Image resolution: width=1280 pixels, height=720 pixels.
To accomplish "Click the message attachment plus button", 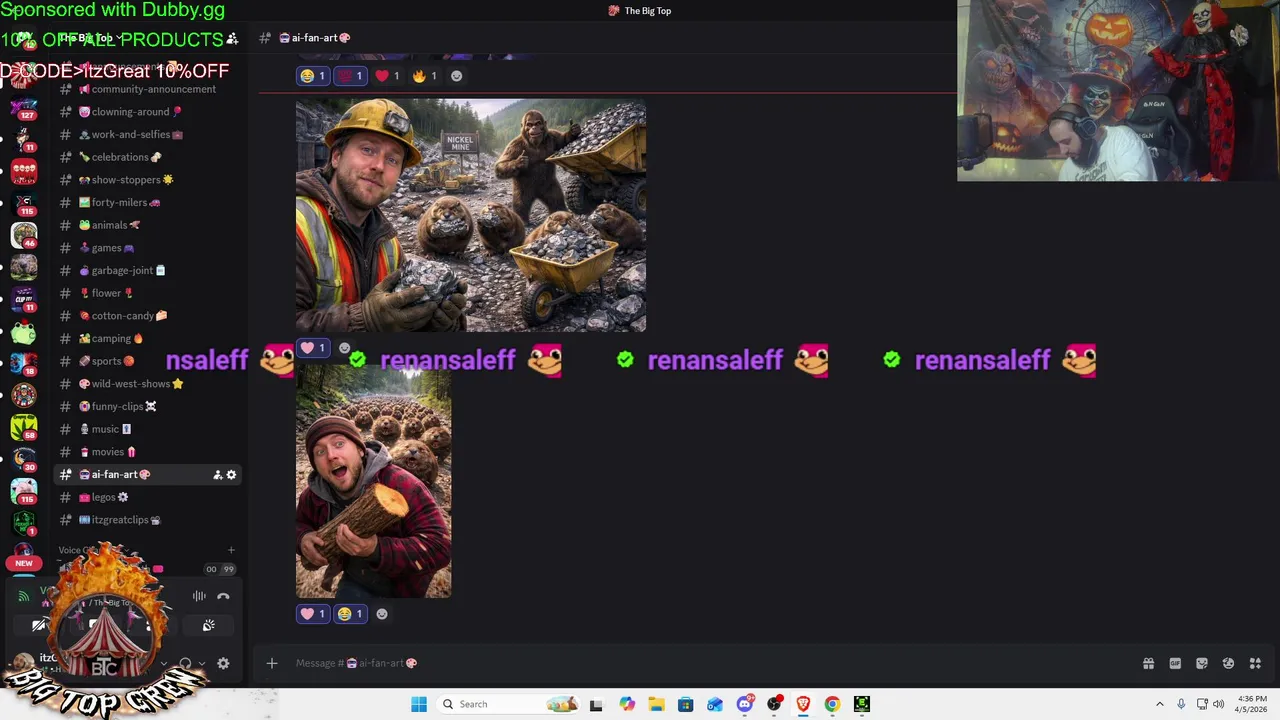I will click(272, 663).
